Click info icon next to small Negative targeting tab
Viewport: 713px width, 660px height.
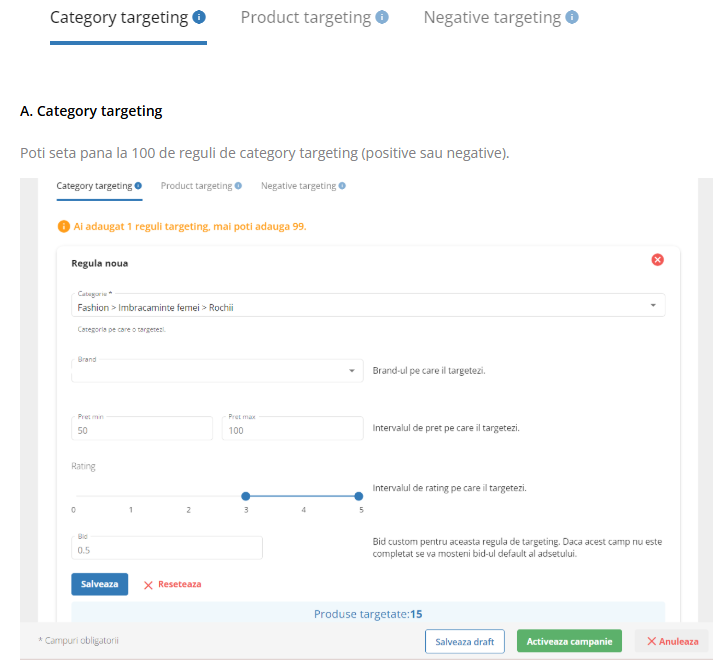(342, 186)
